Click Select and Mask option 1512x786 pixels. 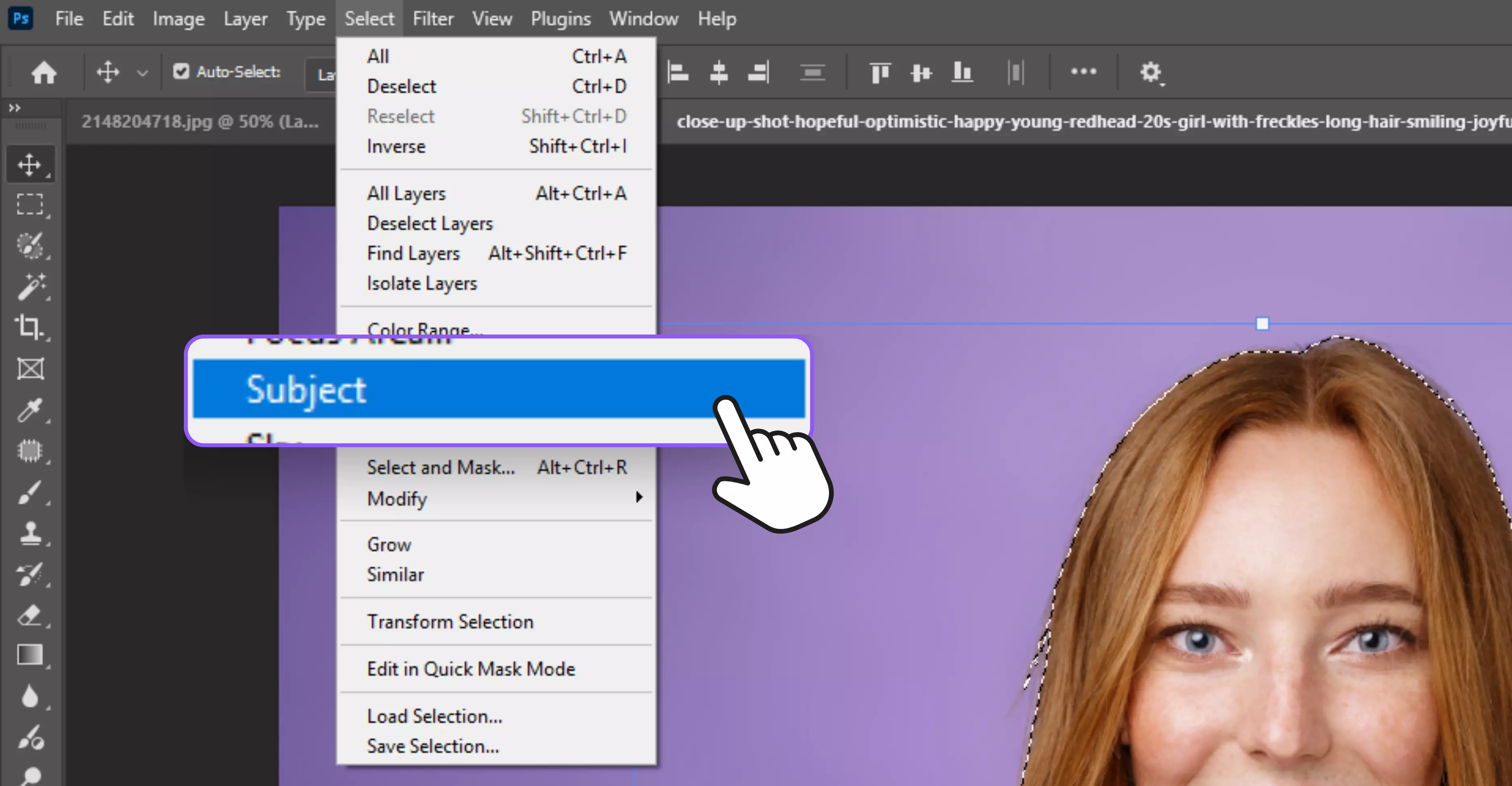[441, 467]
